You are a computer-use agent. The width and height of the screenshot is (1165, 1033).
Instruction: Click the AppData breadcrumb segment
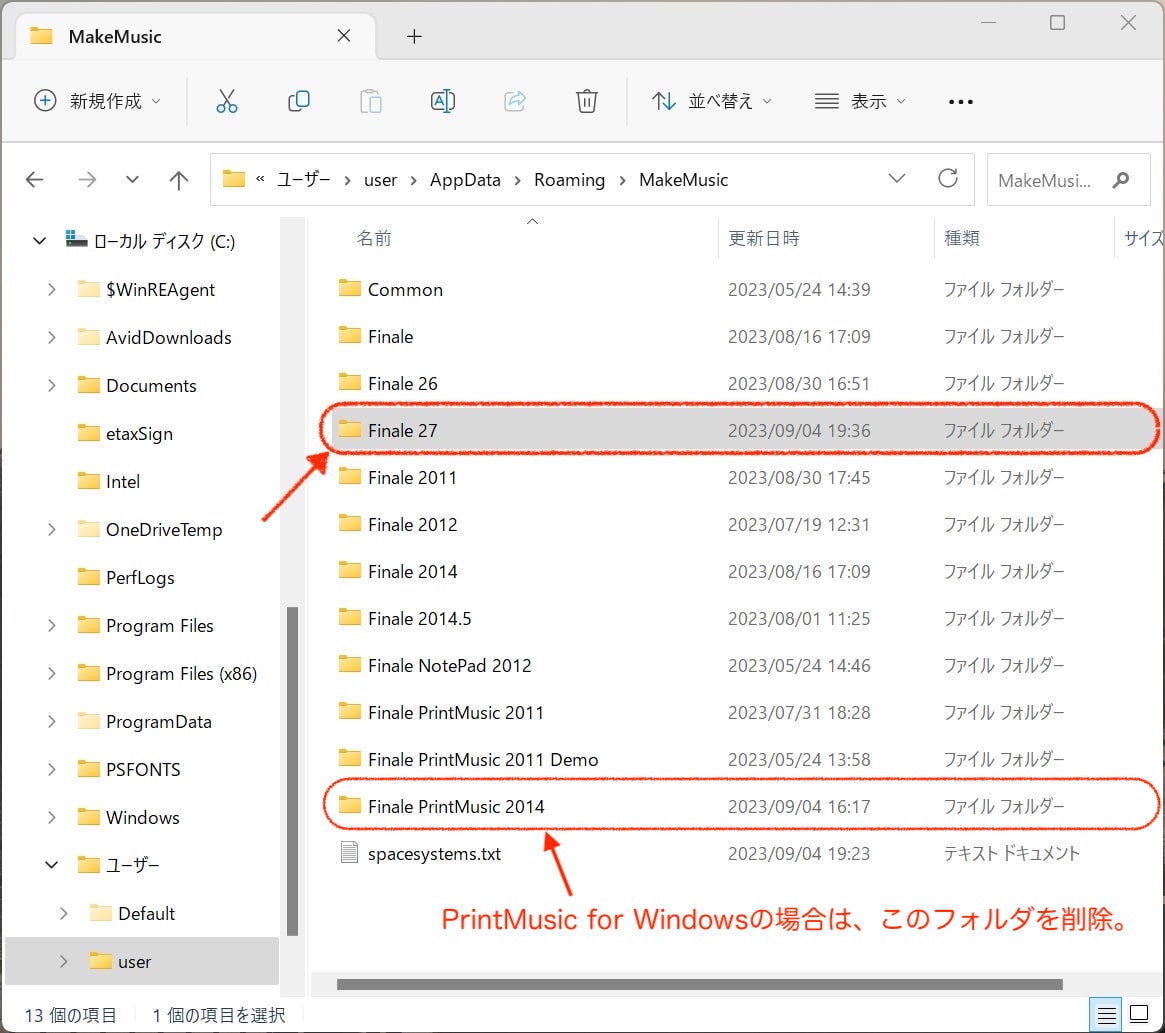[x=465, y=180]
